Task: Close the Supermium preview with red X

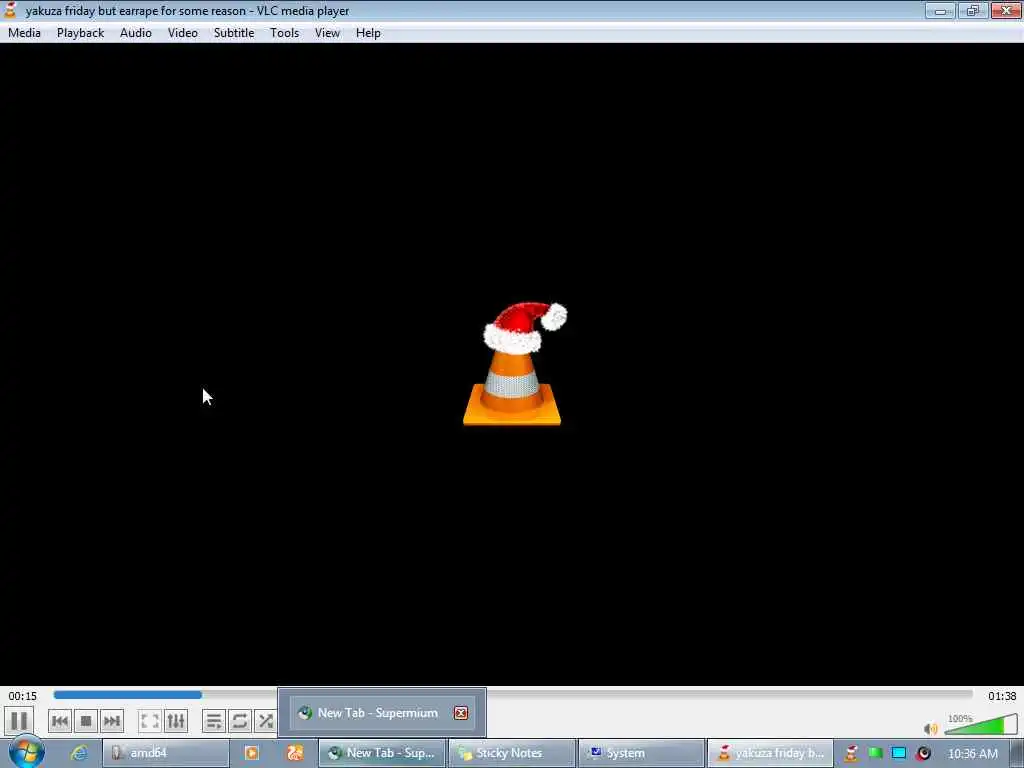Action: (461, 712)
